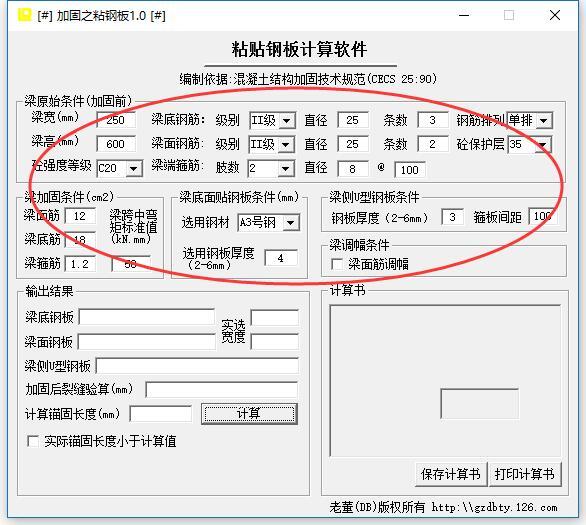Click inside the 计算书 text area
The width and height of the screenshot is (586, 525).
tap(445, 380)
